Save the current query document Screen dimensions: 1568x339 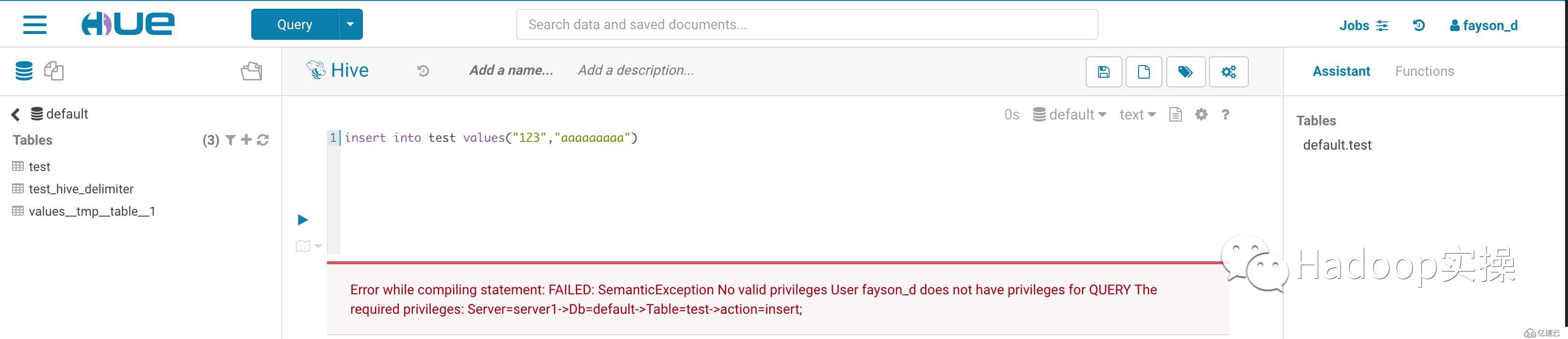pos(1104,72)
